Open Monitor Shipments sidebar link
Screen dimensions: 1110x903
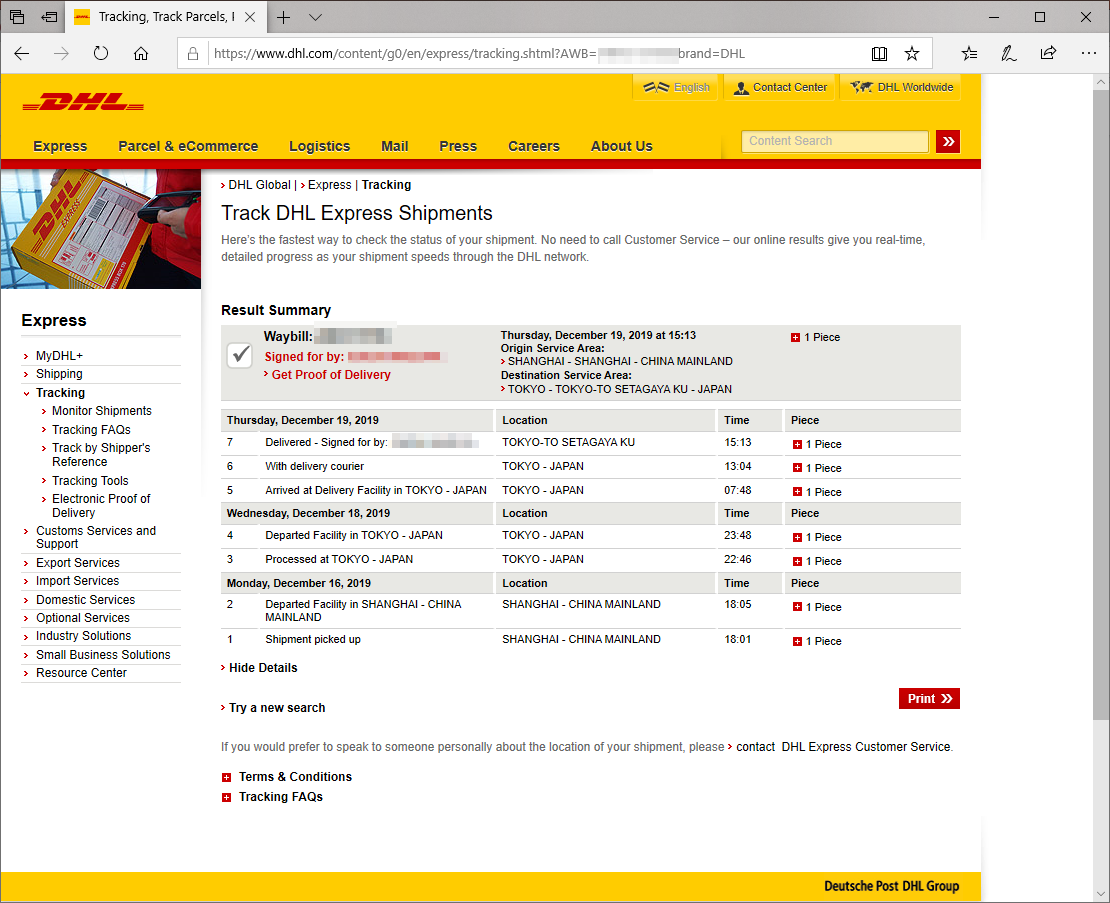point(101,411)
